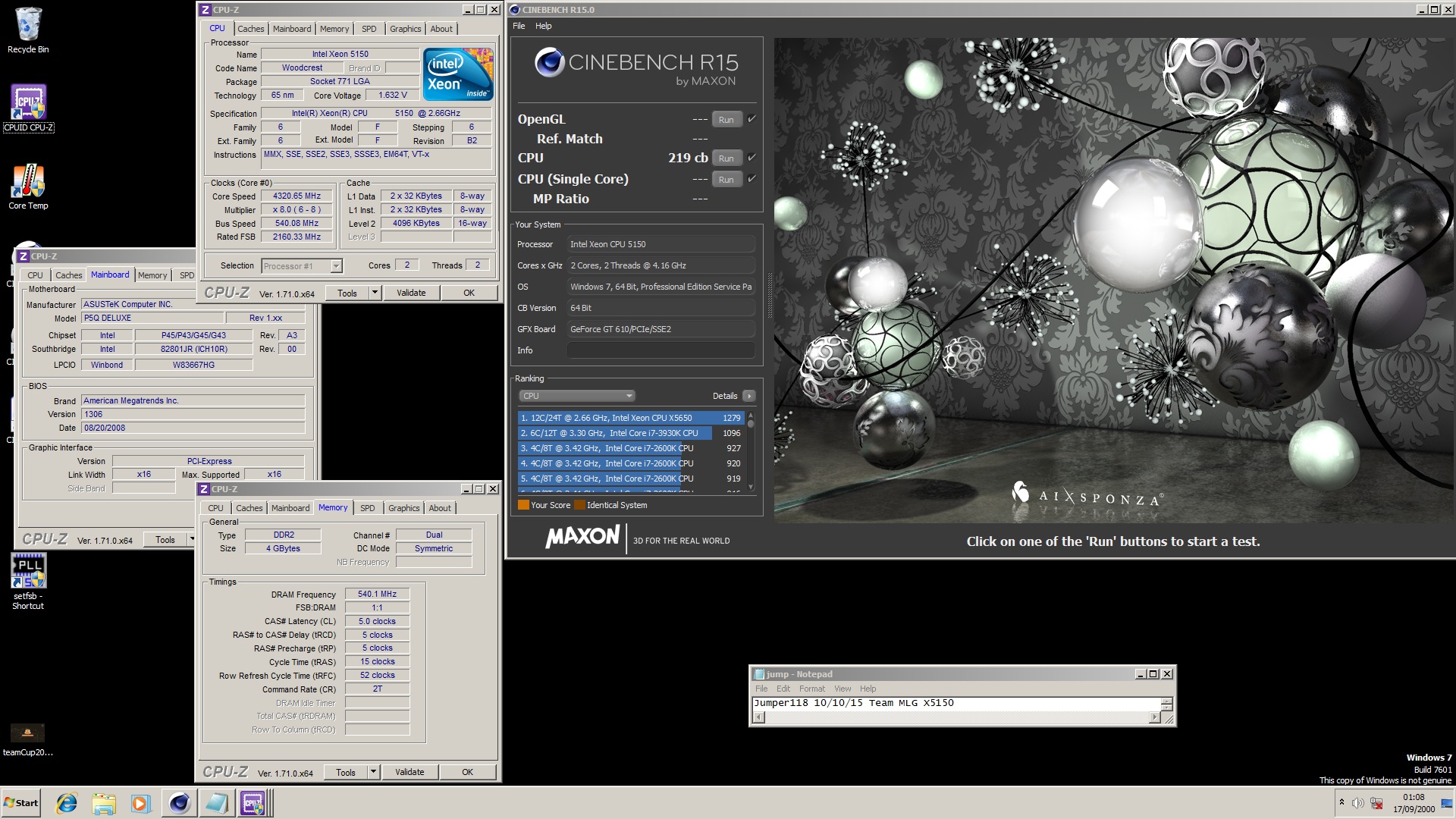The image size is (1456, 819).
Task: Open Caches tab in CPU-Z Mainboard window
Action: 68,275
